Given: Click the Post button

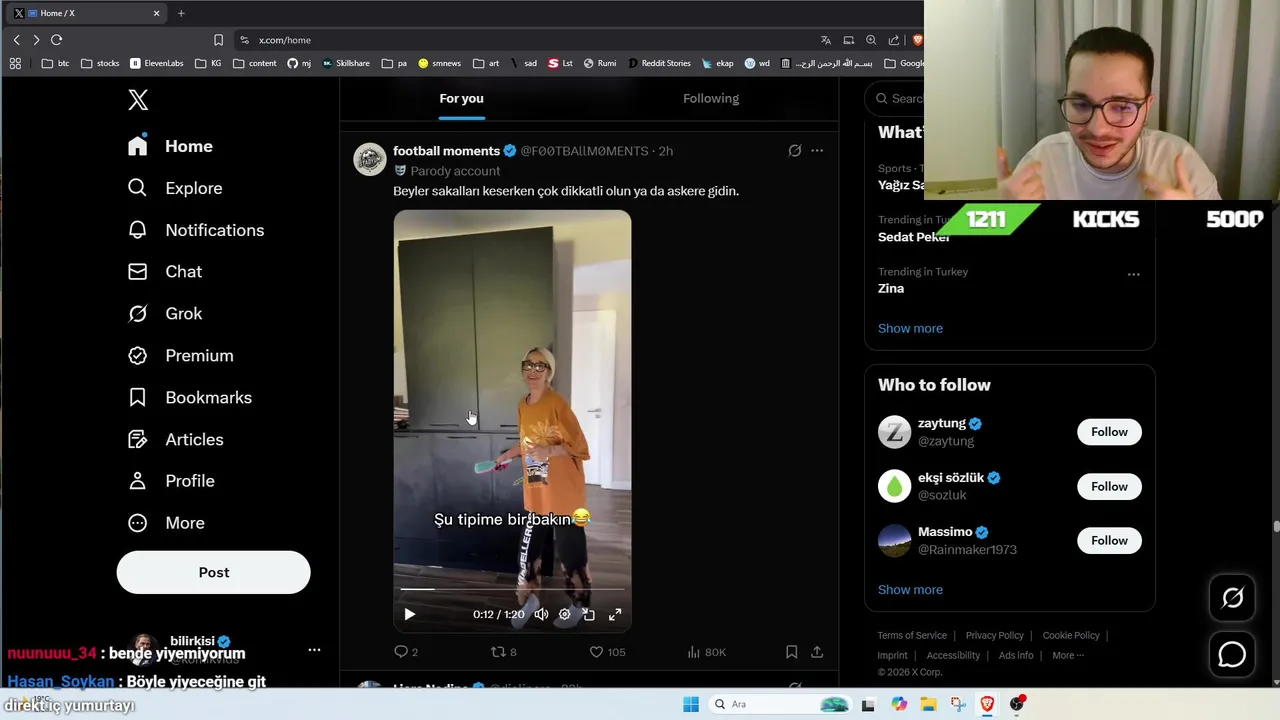Looking at the screenshot, I should point(213,572).
